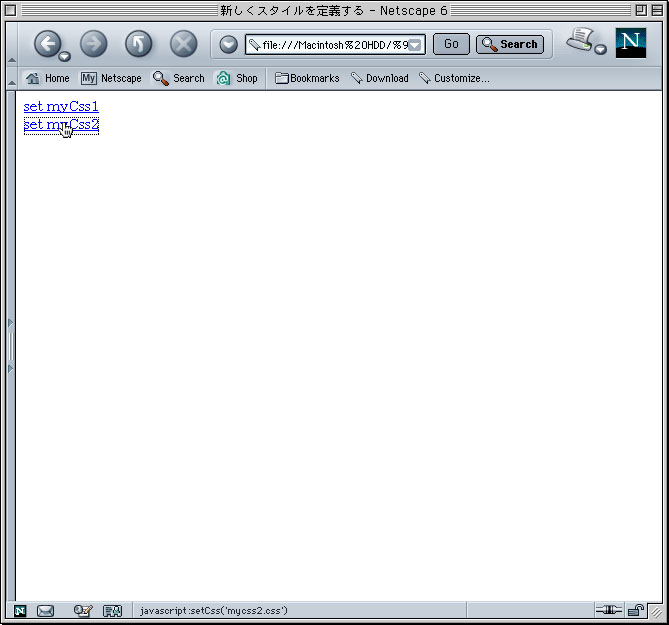Open the Back button history dropdown

(64, 56)
